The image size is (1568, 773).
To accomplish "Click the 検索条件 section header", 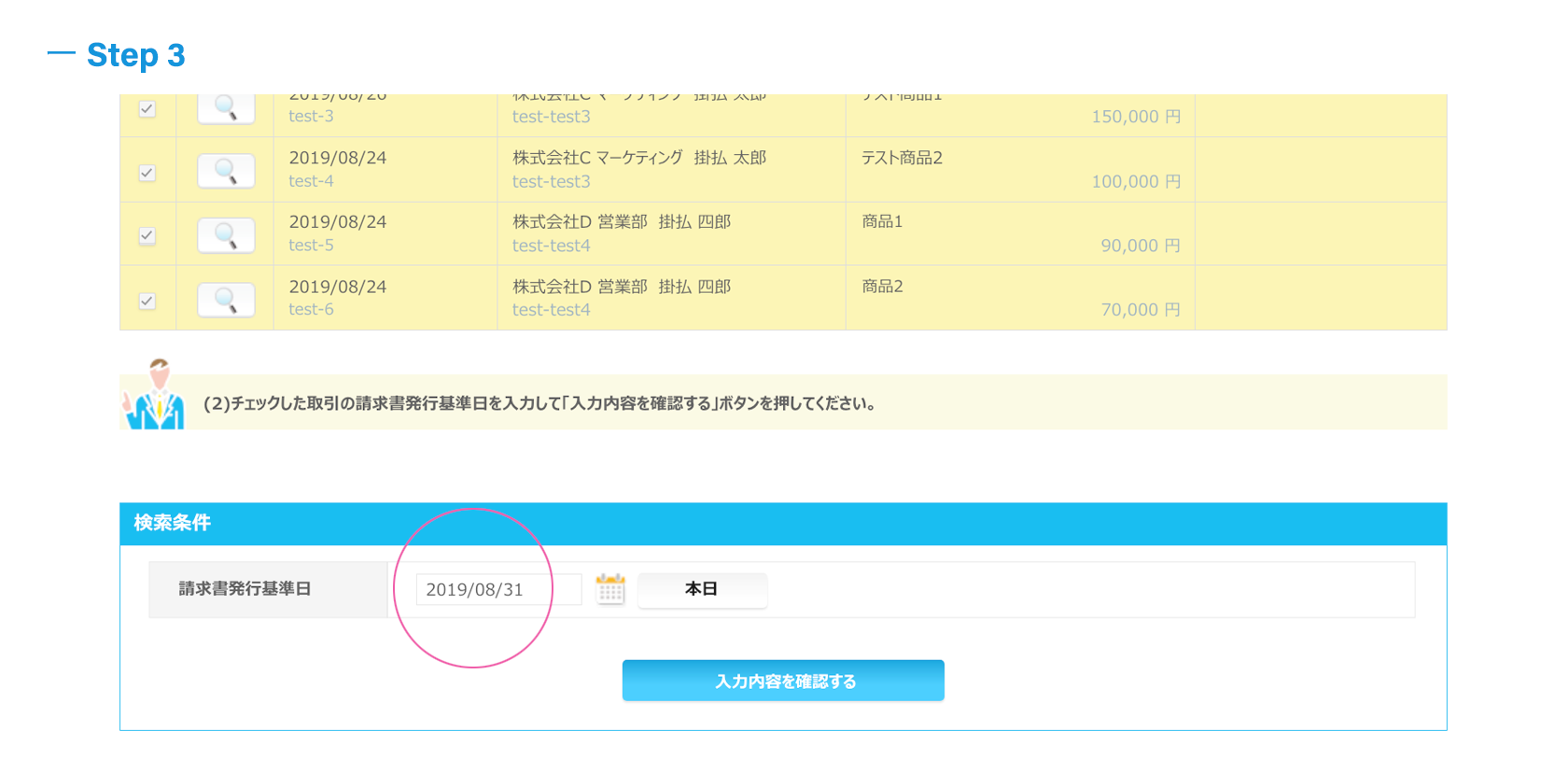I will pos(783,523).
